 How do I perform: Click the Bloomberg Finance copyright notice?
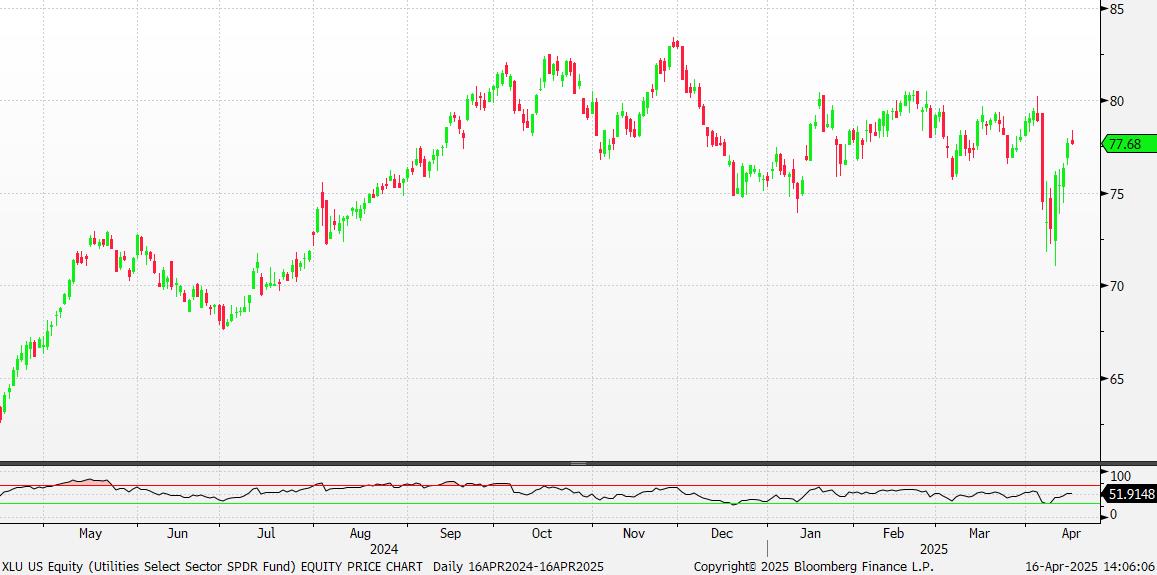[814, 567]
